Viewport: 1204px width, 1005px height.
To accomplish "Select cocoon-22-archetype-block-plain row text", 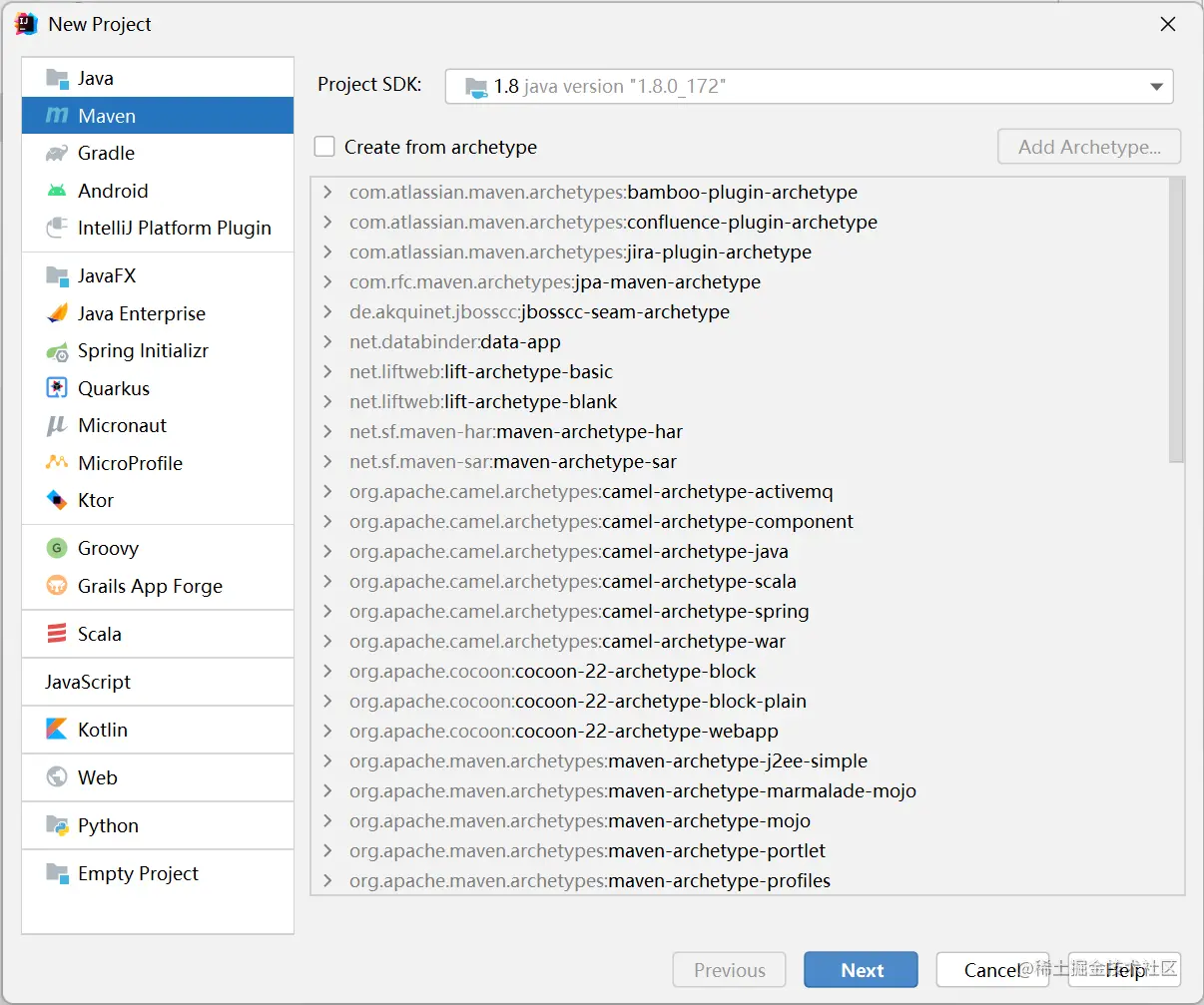I will [x=578, y=701].
